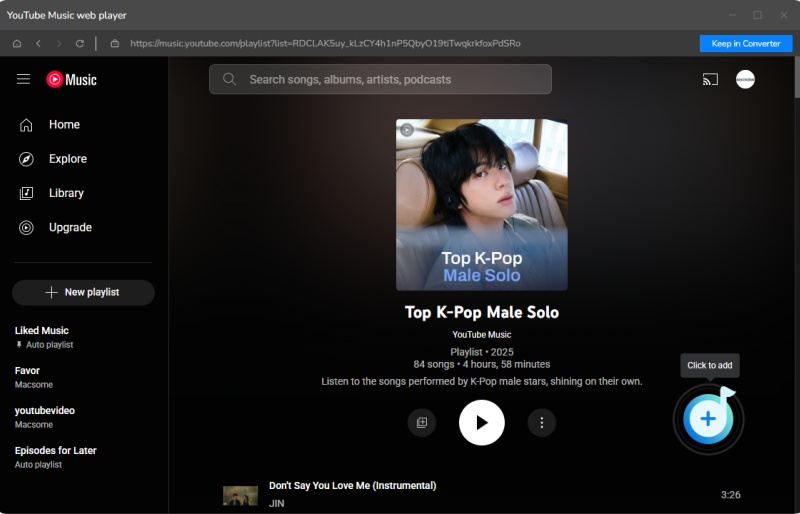
Task: Open the Episodes for Later playlist
Action: pos(56,457)
